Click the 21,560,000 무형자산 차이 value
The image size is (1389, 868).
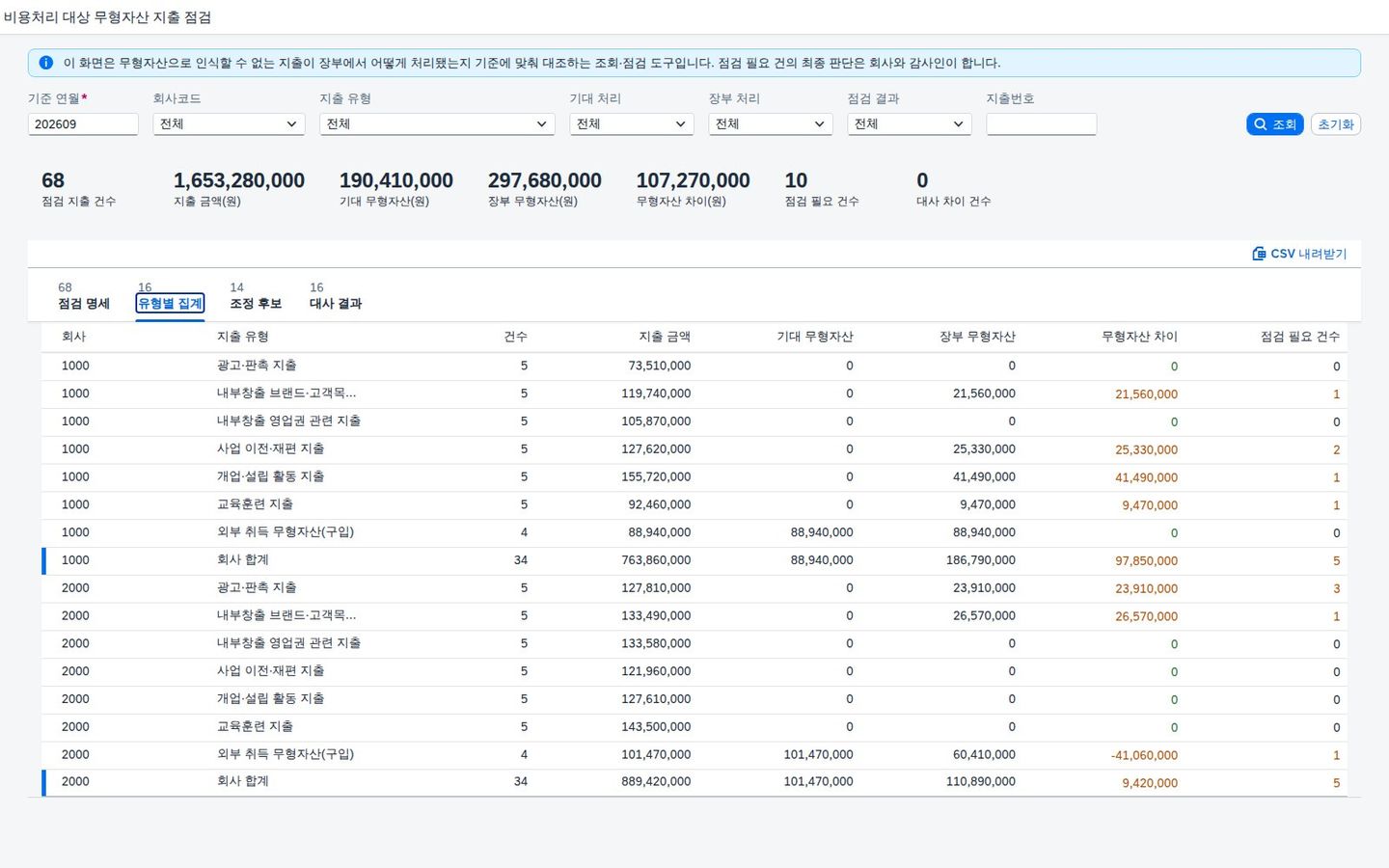coord(1146,394)
